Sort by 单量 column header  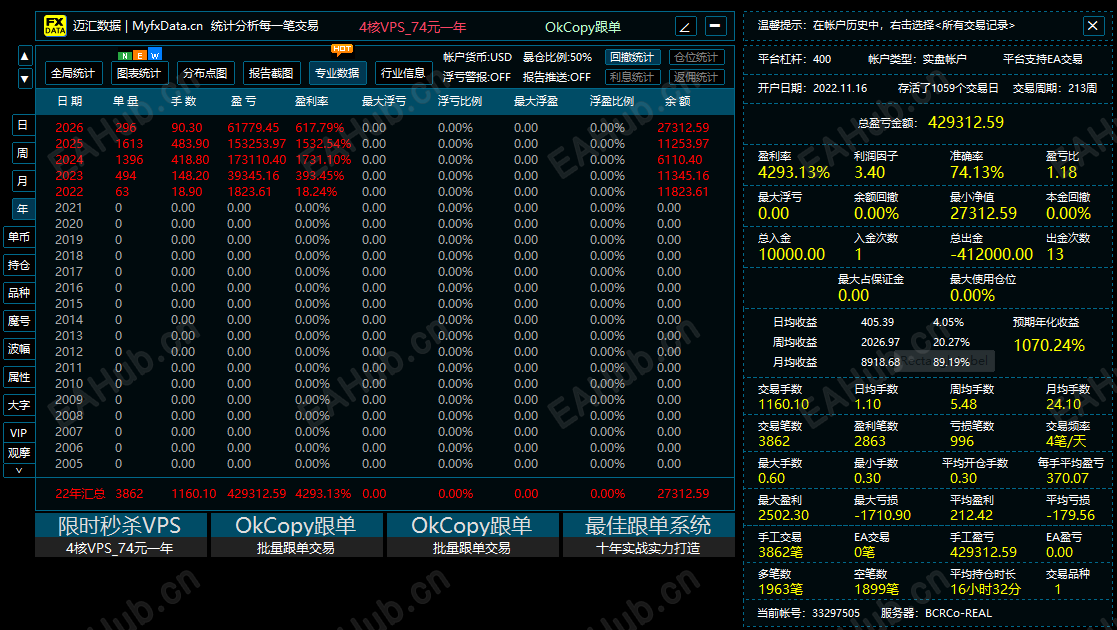tap(125, 101)
